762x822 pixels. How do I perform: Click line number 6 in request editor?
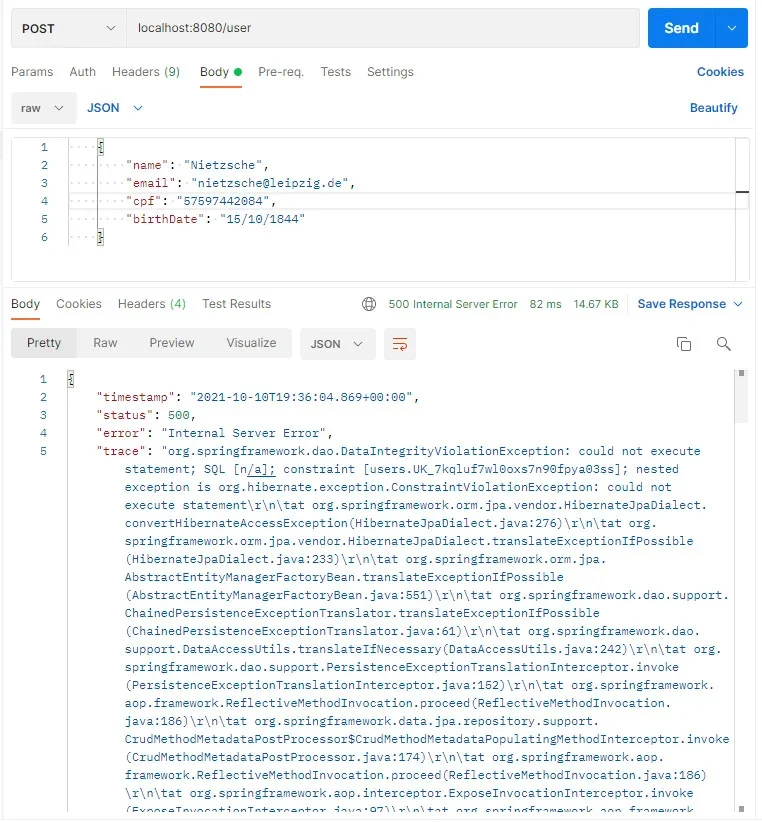(x=45, y=237)
